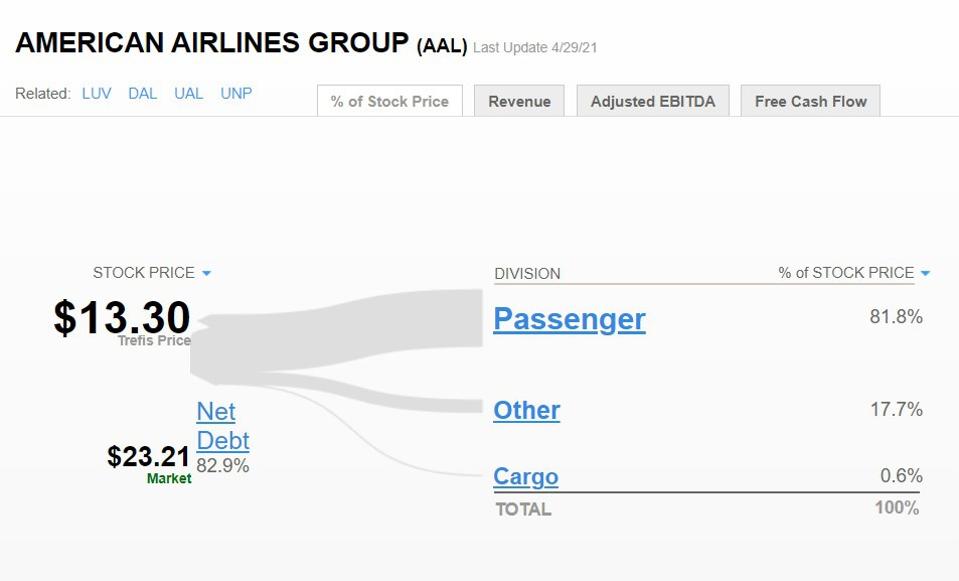Image resolution: width=959 pixels, height=581 pixels.
Task: Click the wide Passenger flow band in chart
Action: (x=400, y=320)
